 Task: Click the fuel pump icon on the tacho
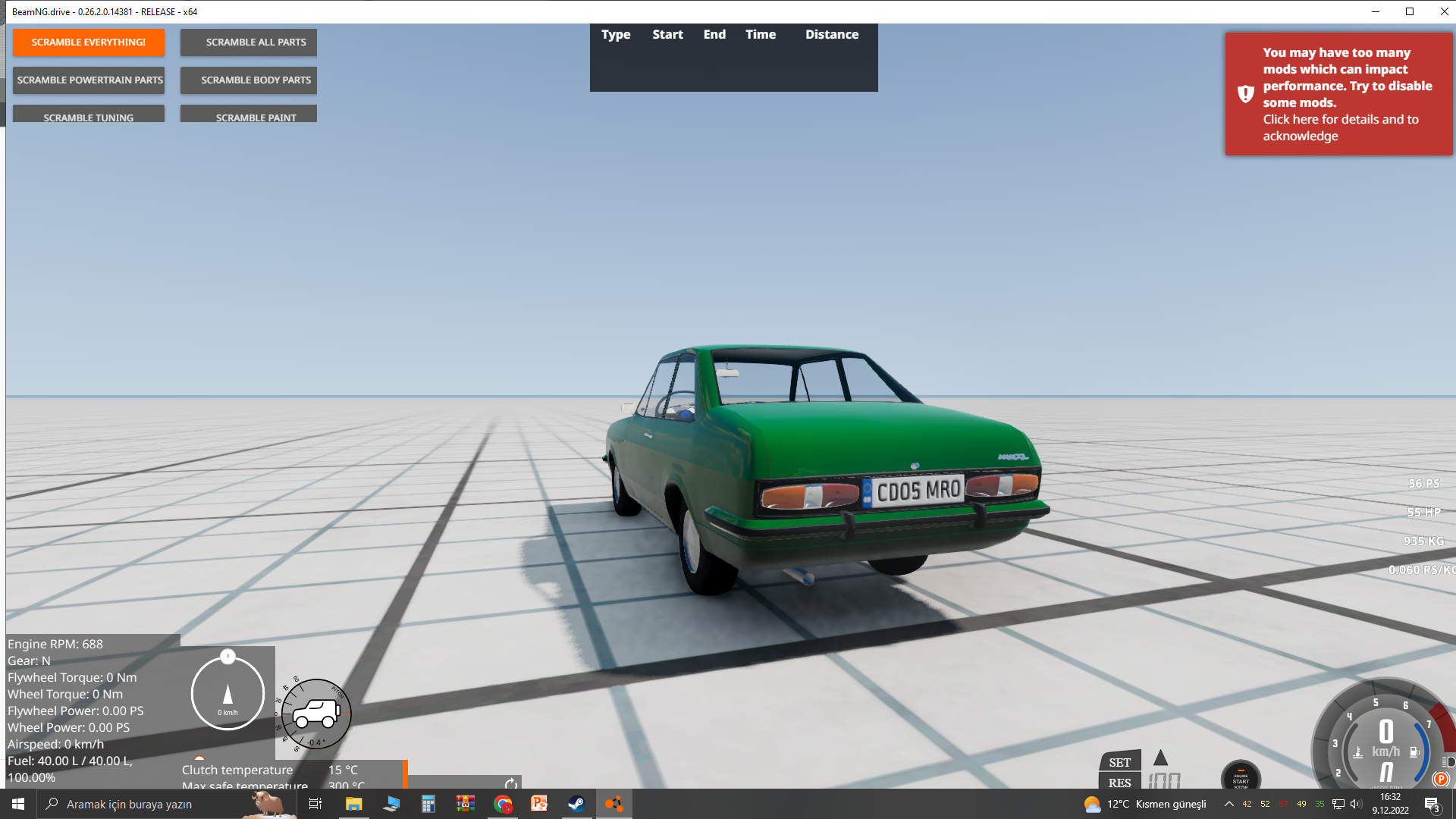1414,752
